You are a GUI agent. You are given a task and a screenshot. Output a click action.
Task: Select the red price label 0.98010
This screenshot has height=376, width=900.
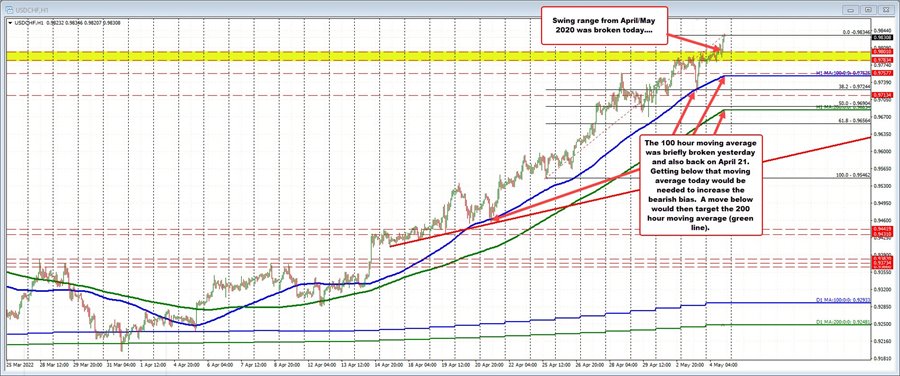882,52
